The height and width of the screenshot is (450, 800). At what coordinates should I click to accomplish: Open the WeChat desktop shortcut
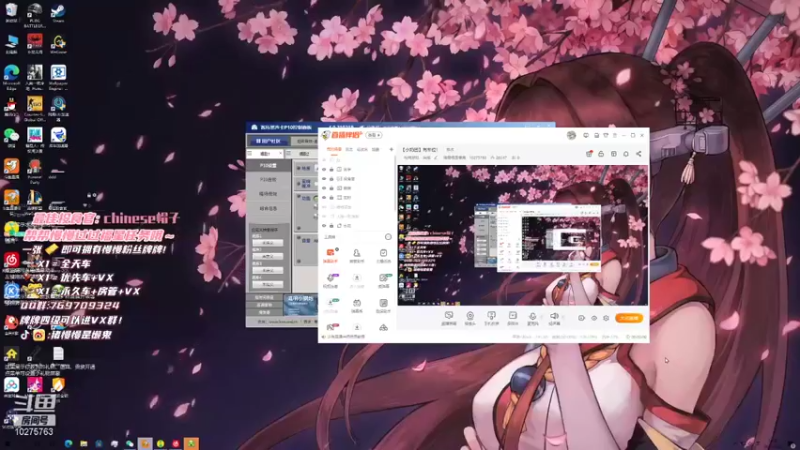11,137
